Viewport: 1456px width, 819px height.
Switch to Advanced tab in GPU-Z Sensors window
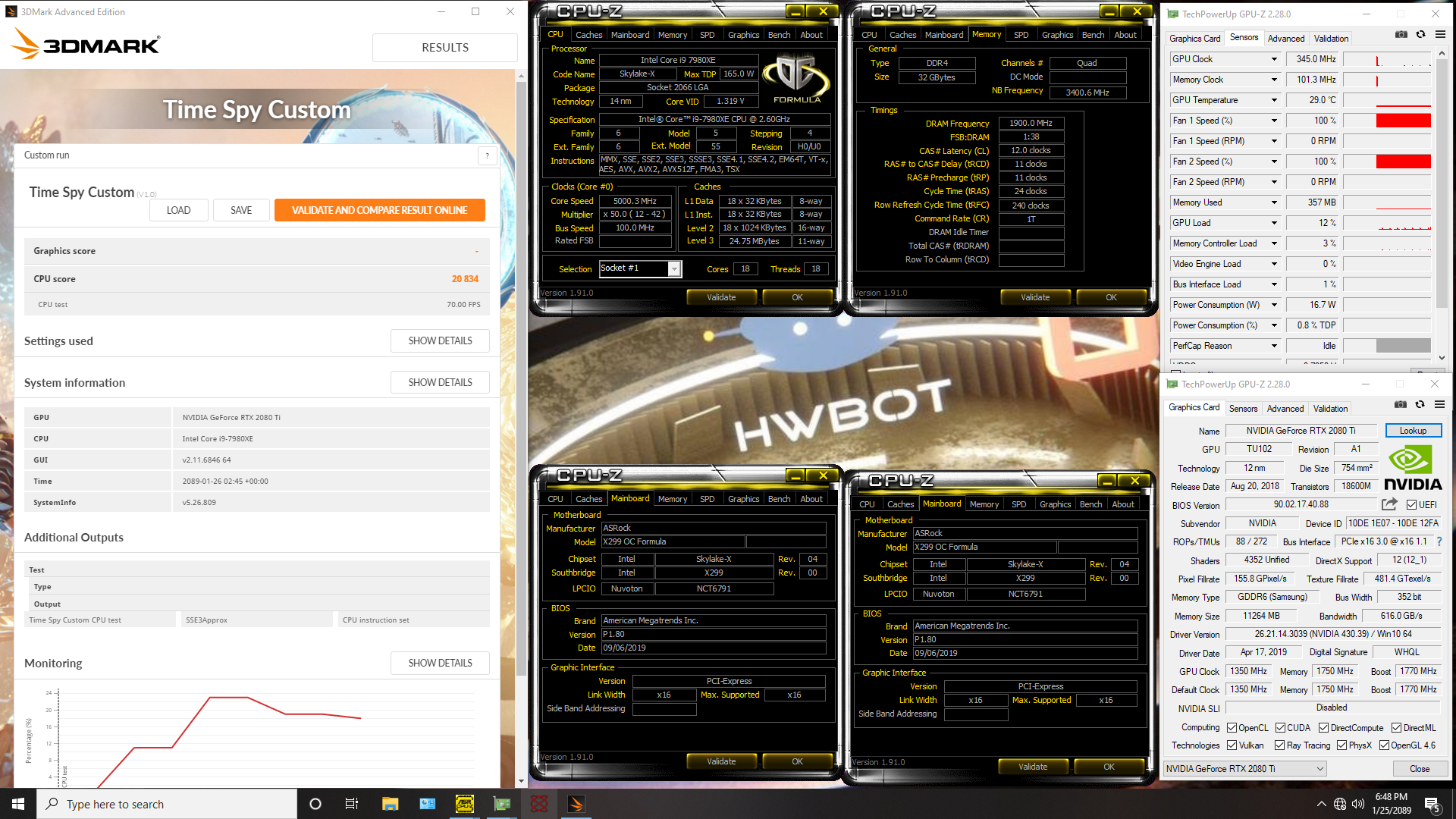coord(1286,38)
